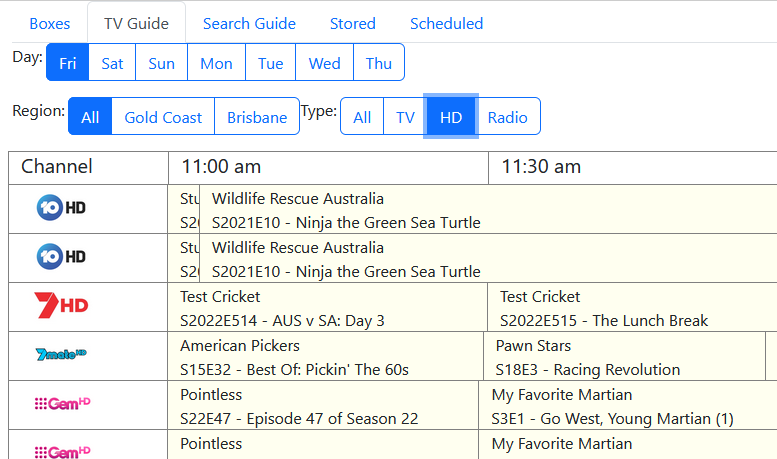Switch guide day to Sun

[162, 62]
